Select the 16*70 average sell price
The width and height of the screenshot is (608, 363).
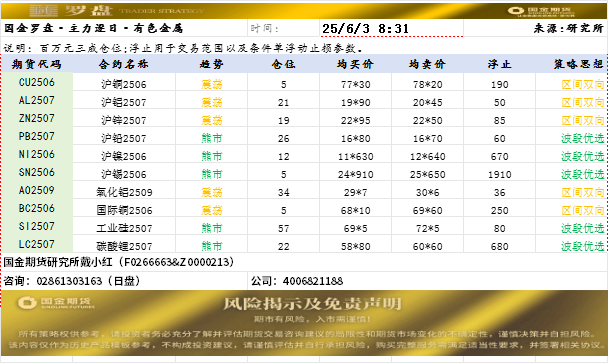point(427,138)
